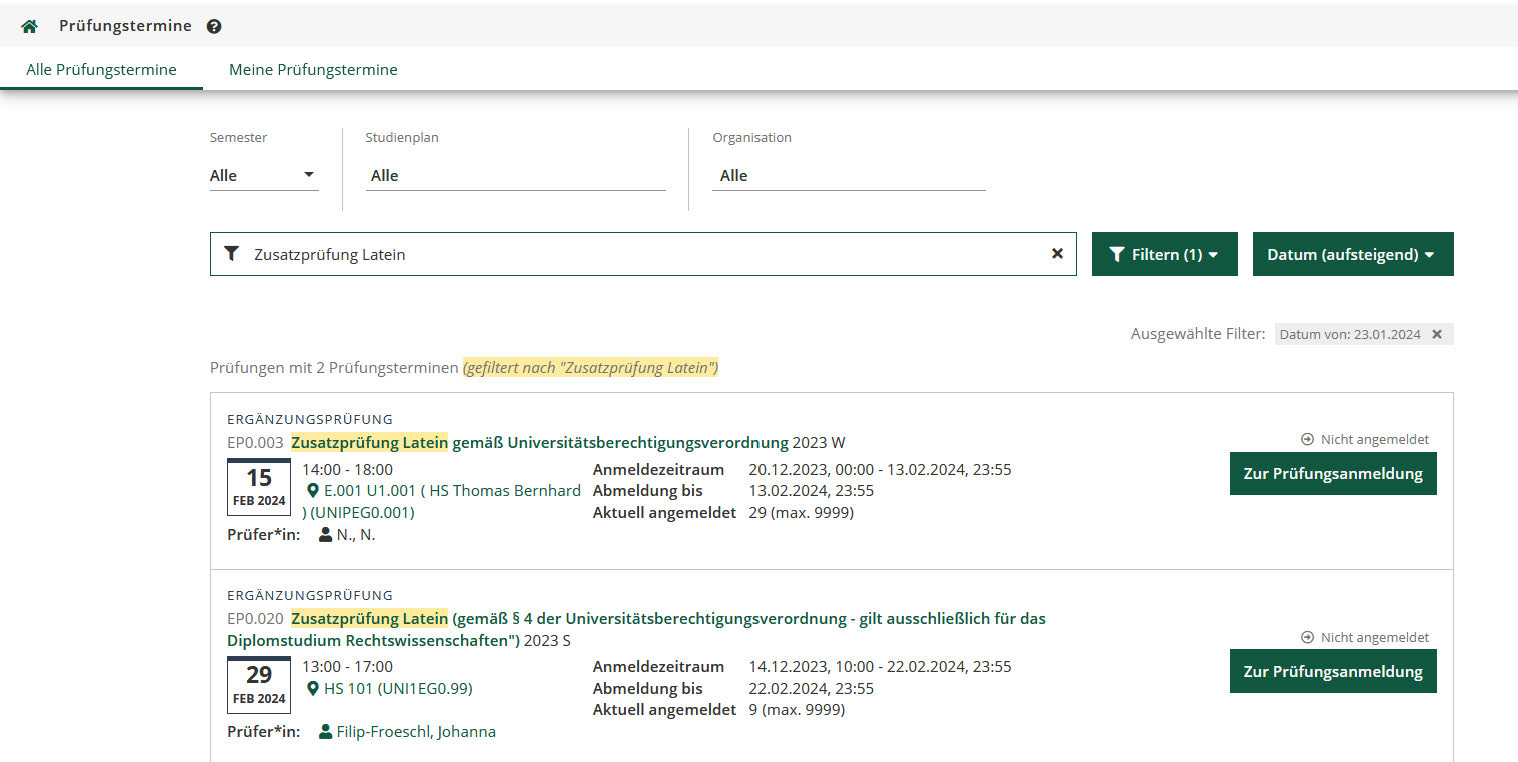Click in the Studienplan input field
The height and width of the screenshot is (762, 1518).
click(x=515, y=176)
